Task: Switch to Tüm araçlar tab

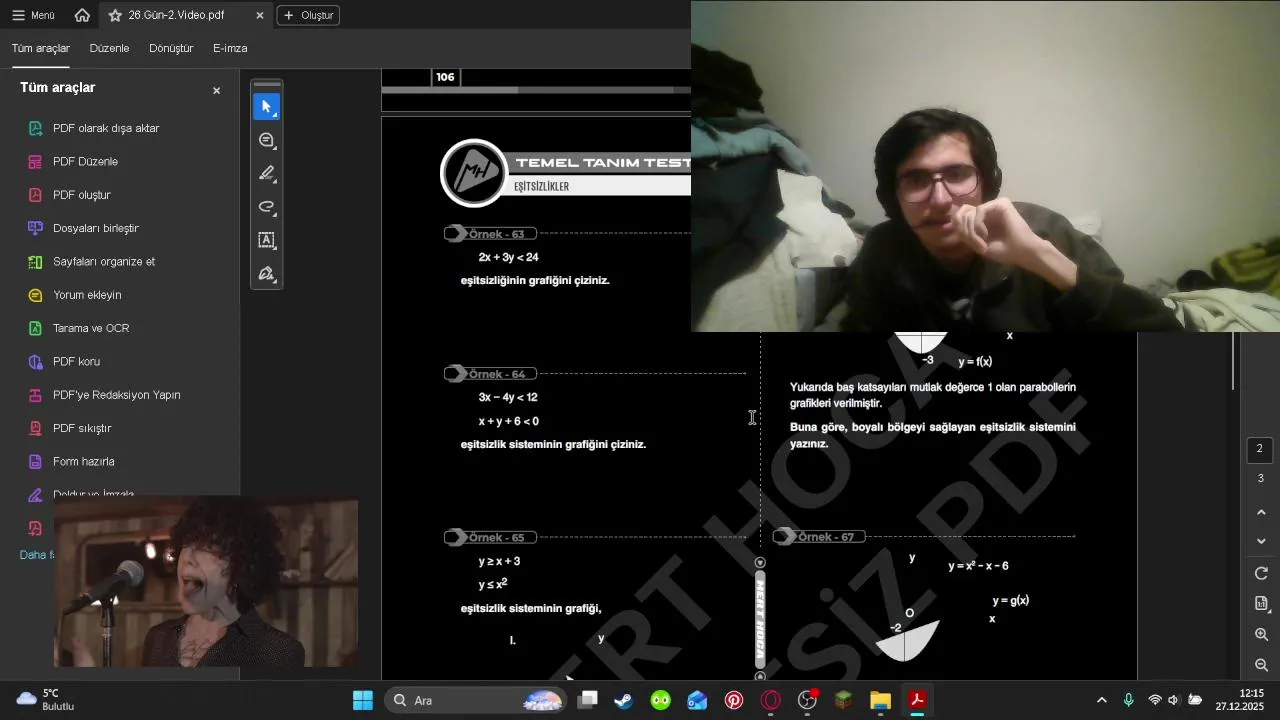Action: [41, 48]
